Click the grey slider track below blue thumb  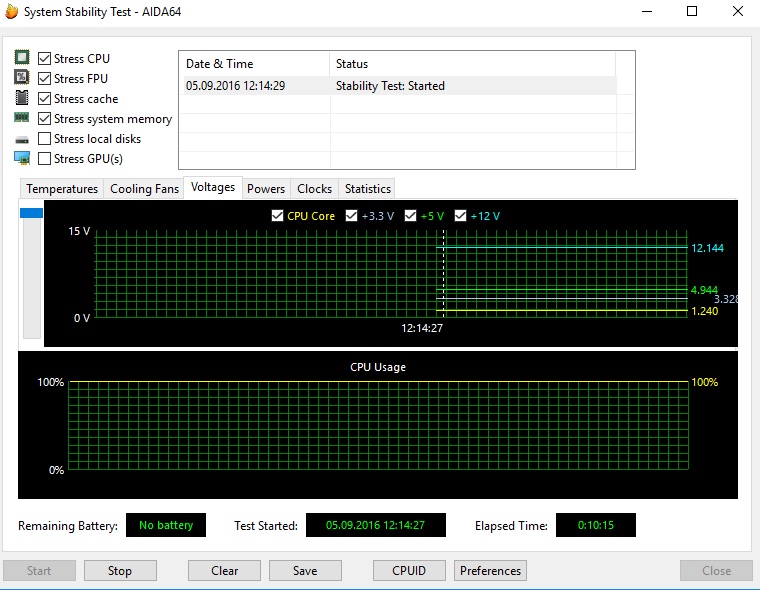[32, 278]
